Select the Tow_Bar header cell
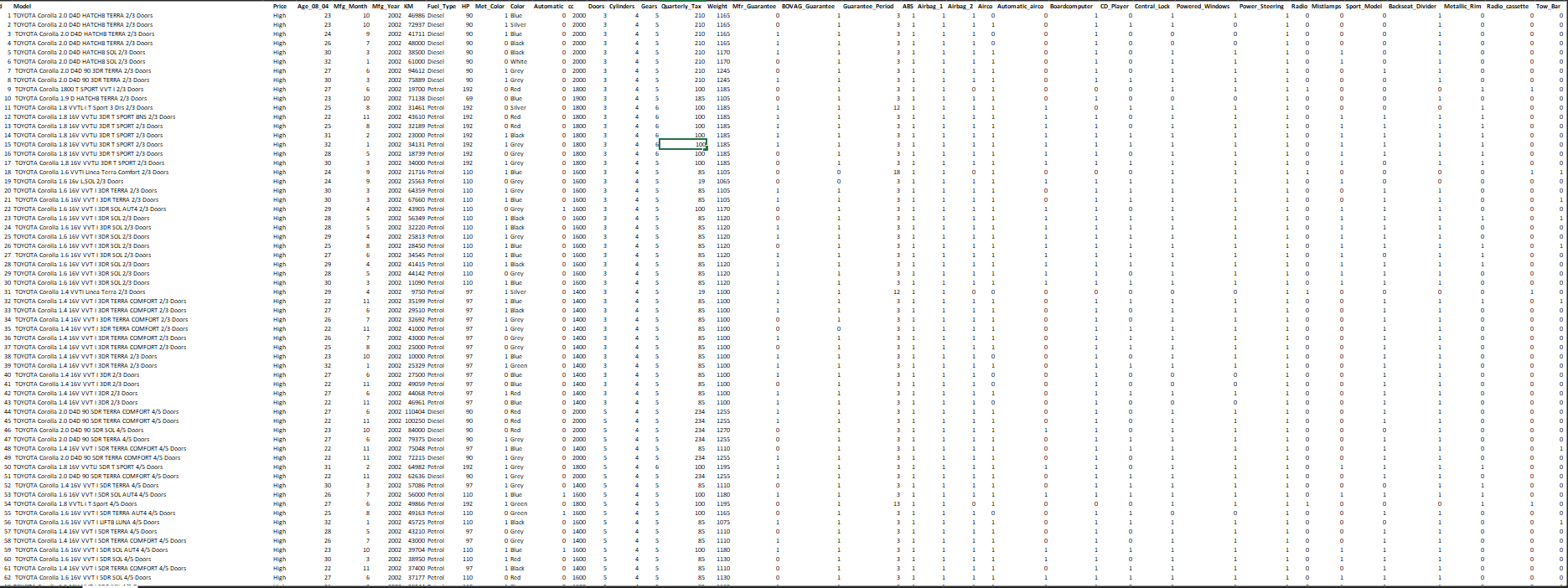The image size is (1568, 588). 1548,6
